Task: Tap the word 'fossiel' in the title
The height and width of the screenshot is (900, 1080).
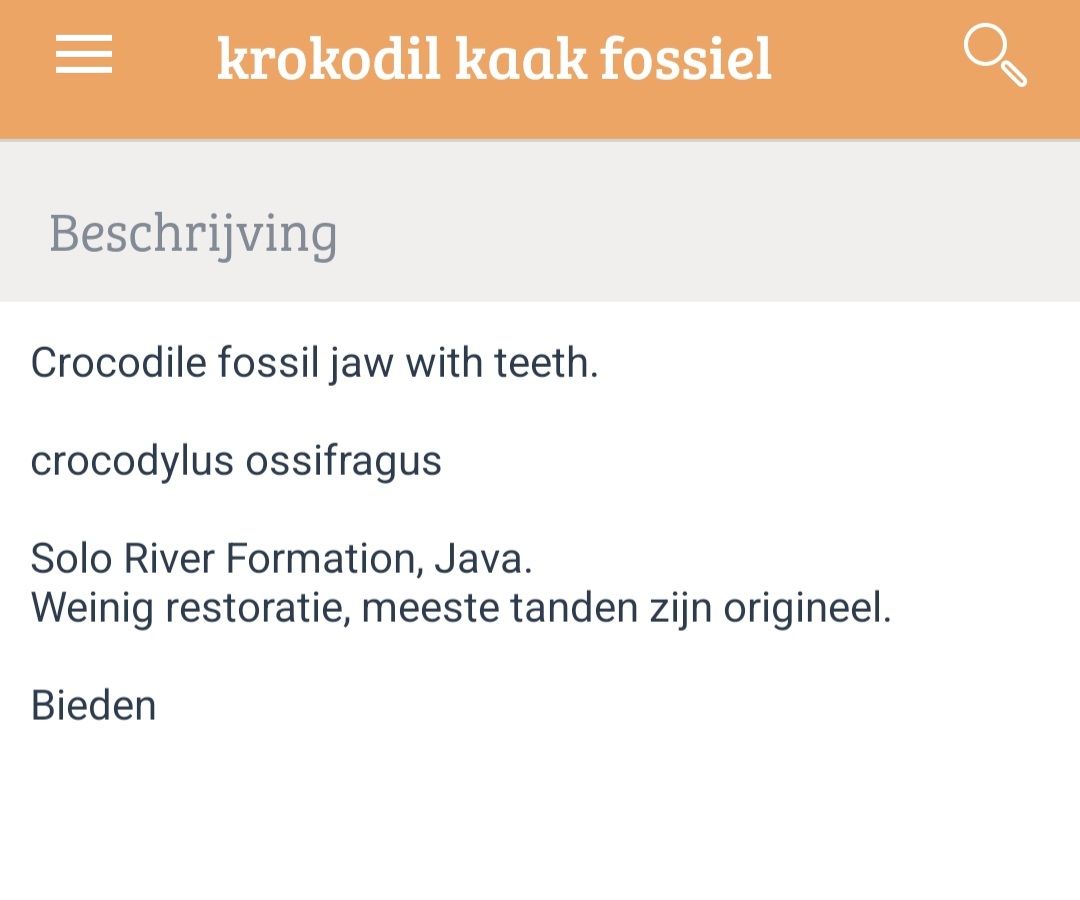Action: tap(686, 59)
